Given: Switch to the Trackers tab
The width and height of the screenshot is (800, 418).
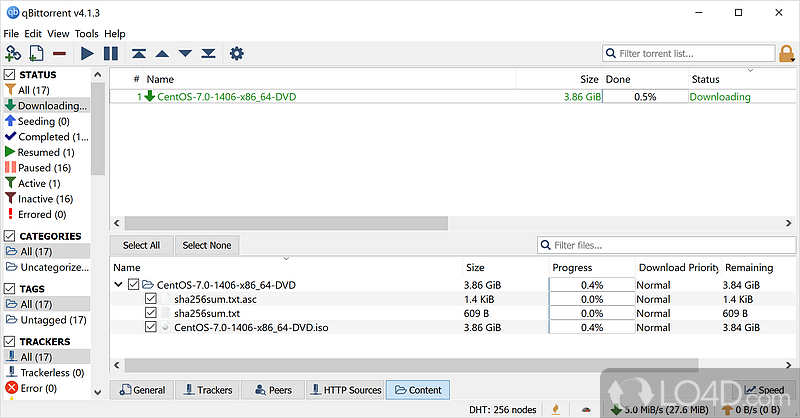Looking at the screenshot, I should 208,390.
